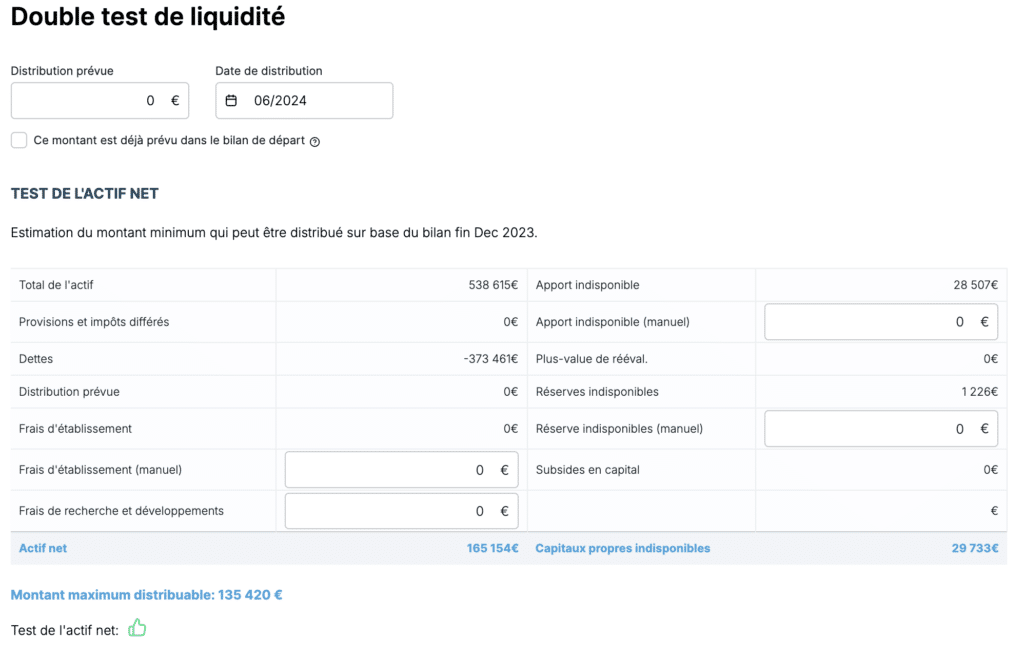Tick the 'déjà prévu dans le bilan' checkbox
This screenshot has width=1024, height=656.
19,140
